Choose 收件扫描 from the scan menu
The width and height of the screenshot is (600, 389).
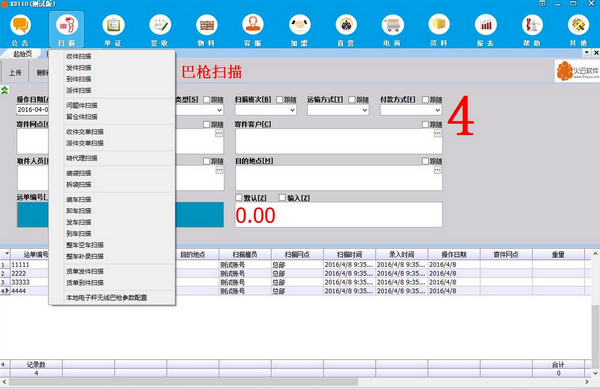tap(78, 56)
